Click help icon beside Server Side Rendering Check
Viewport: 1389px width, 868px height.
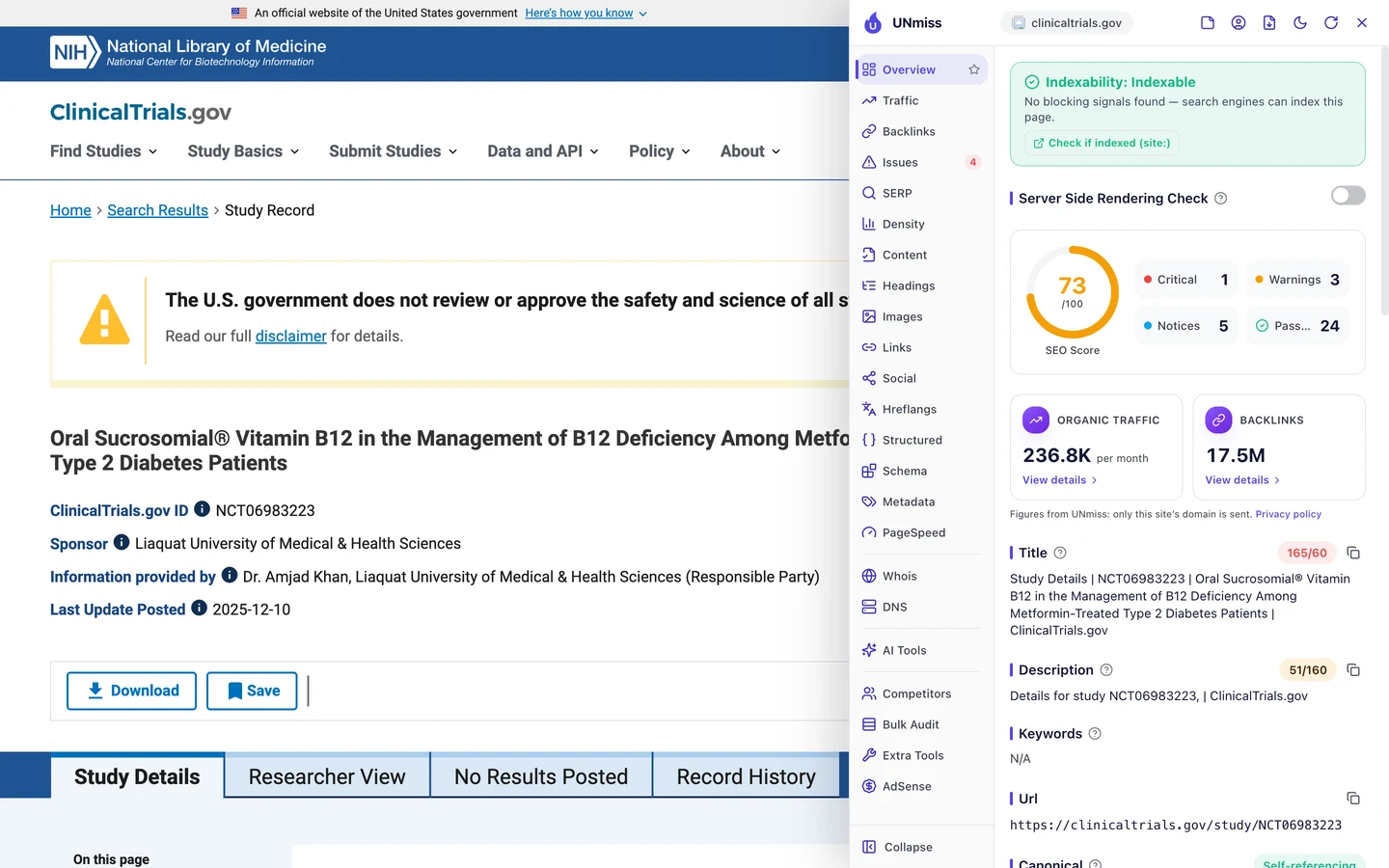pos(1220,198)
